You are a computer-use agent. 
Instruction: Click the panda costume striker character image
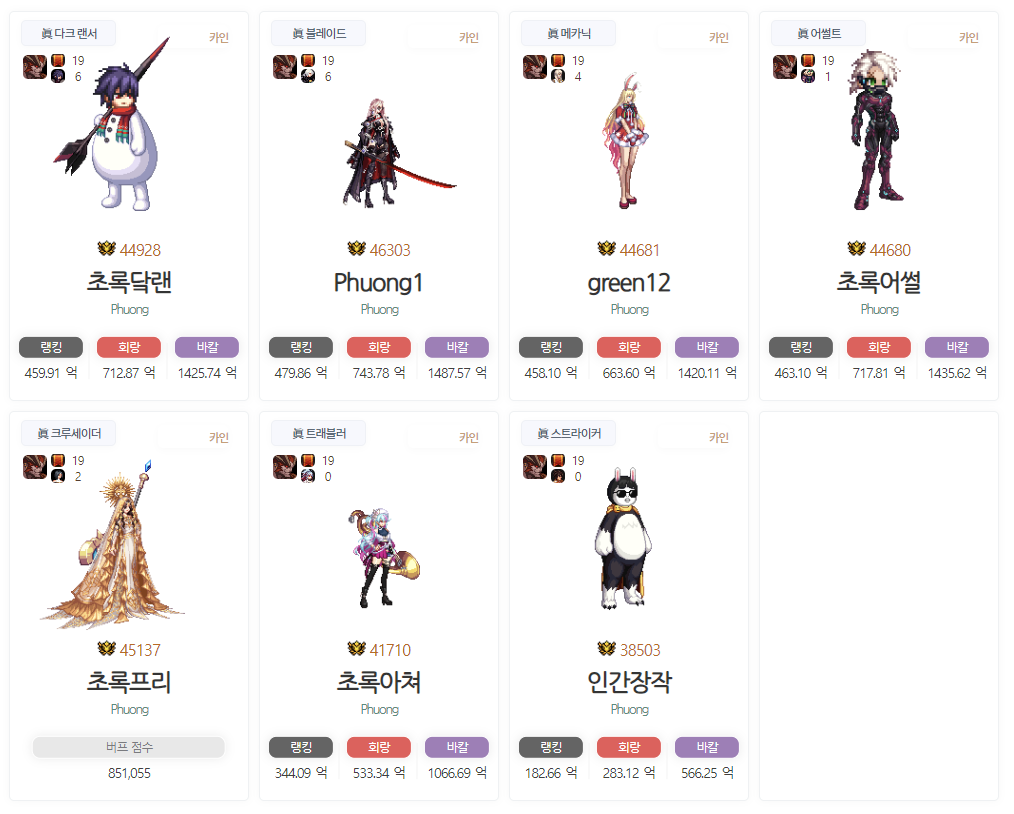click(x=622, y=539)
